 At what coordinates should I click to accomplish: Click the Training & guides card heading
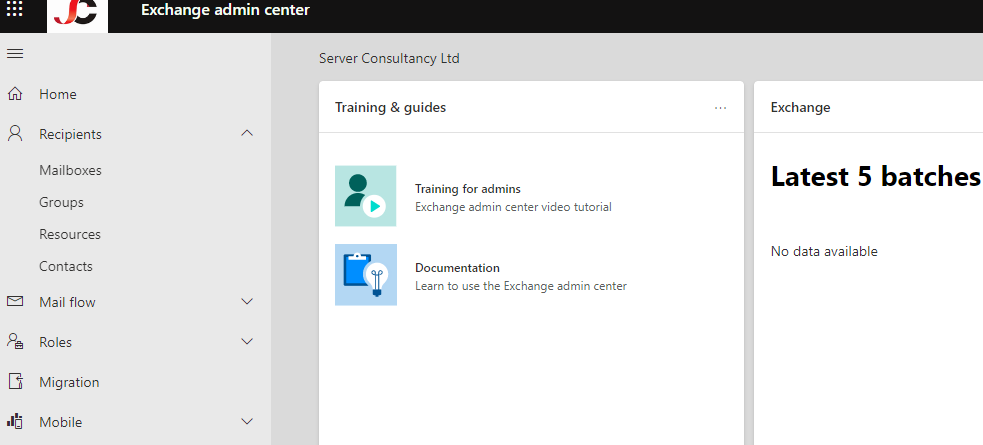coord(390,107)
